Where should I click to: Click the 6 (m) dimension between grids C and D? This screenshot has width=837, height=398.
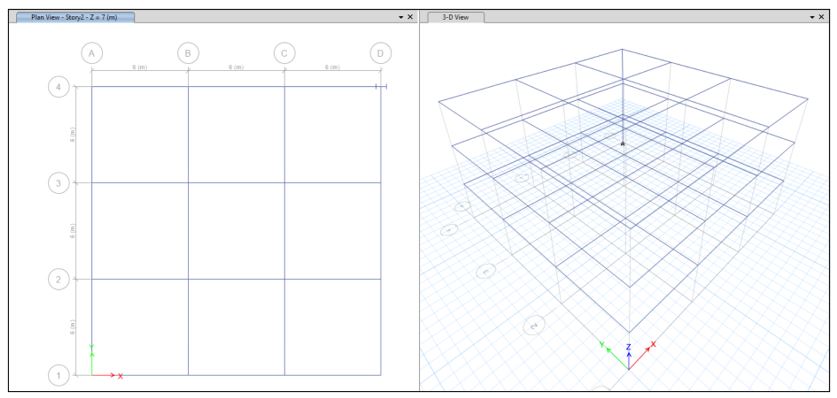tap(332, 67)
